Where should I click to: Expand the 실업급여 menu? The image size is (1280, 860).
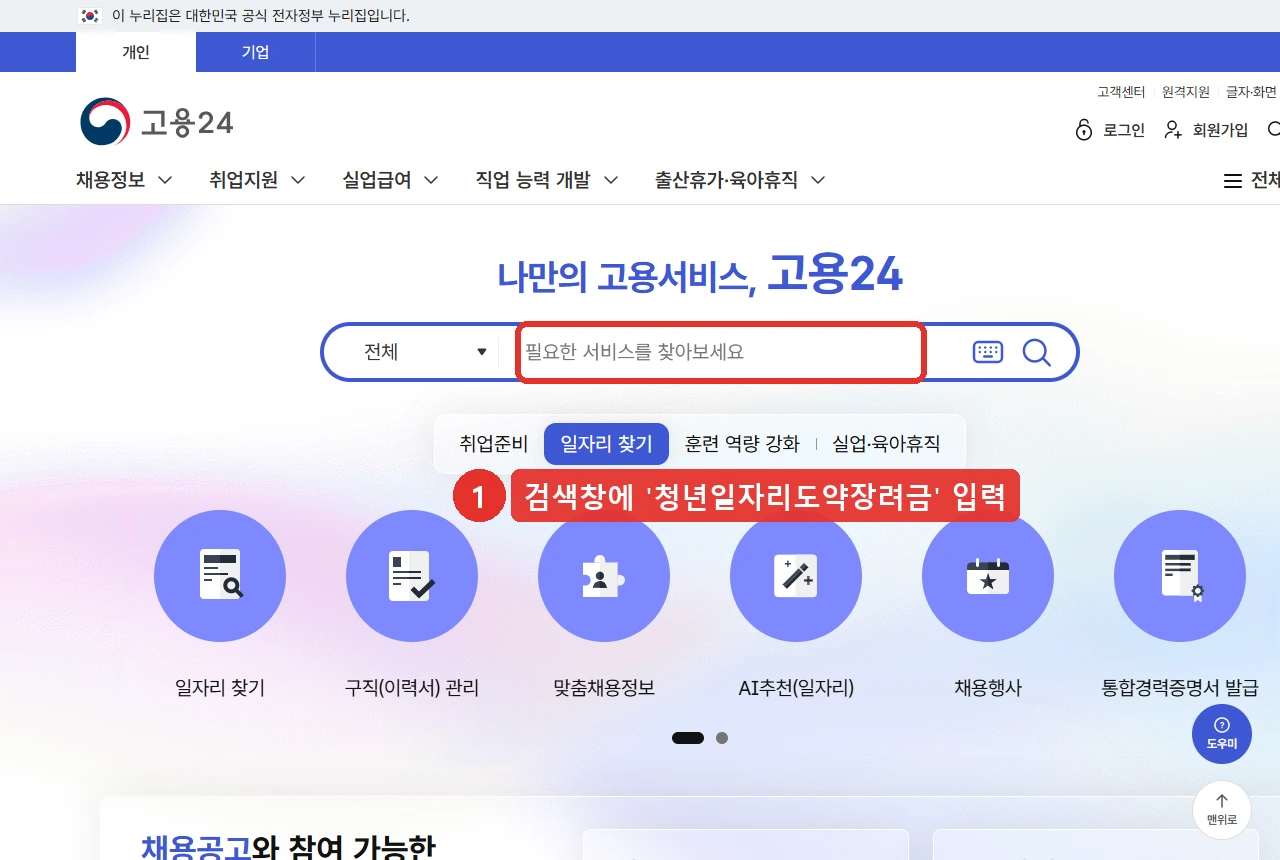(x=390, y=180)
